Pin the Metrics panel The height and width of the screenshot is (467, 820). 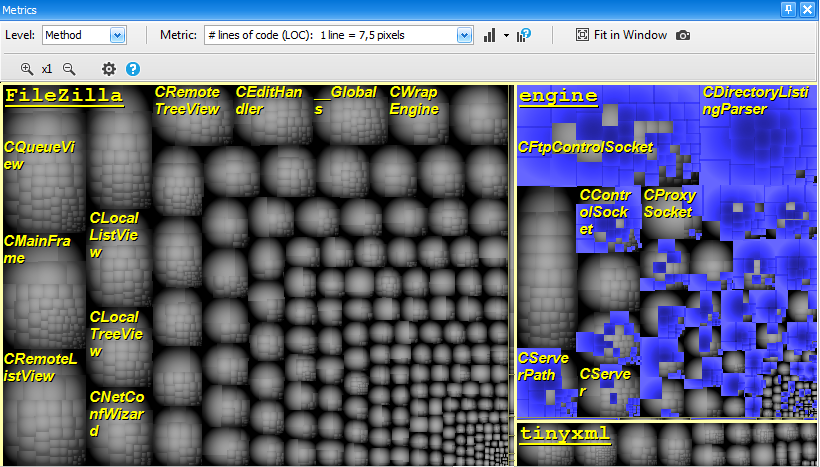click(x=789, y=9)
